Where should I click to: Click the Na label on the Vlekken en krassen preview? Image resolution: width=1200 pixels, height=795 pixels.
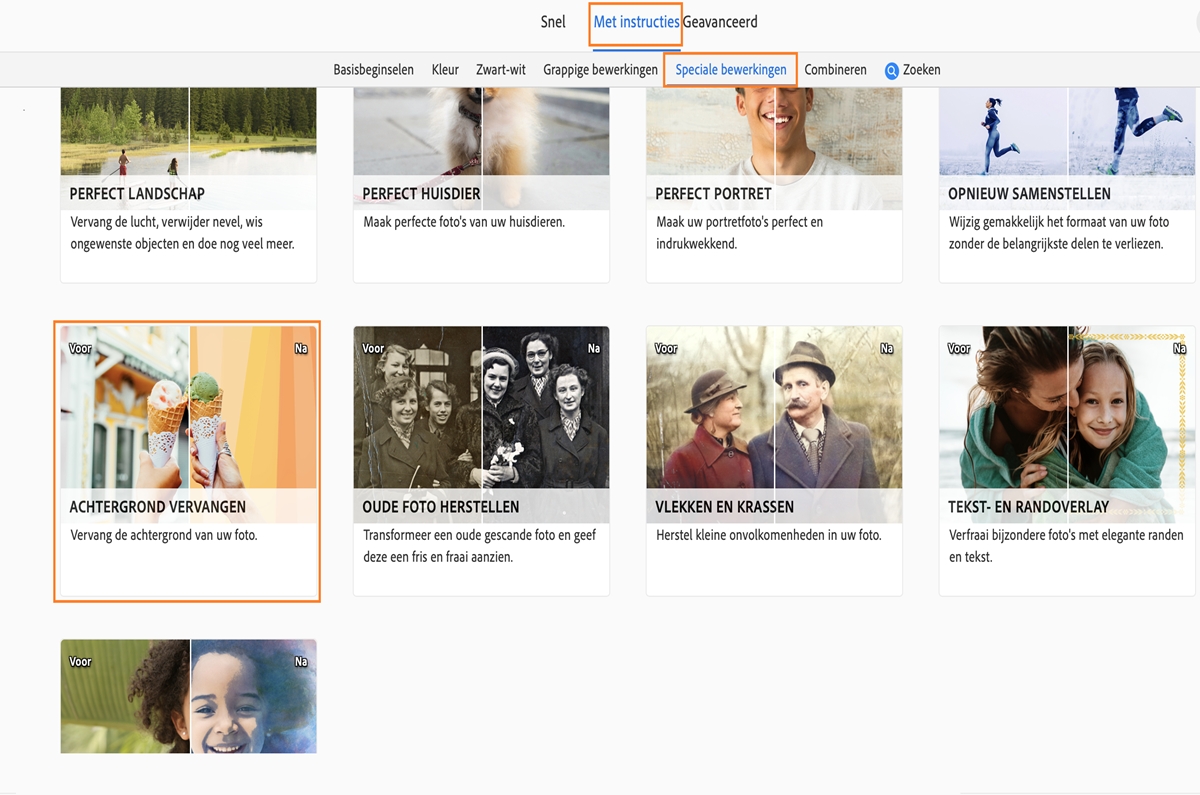click(886, 348)
